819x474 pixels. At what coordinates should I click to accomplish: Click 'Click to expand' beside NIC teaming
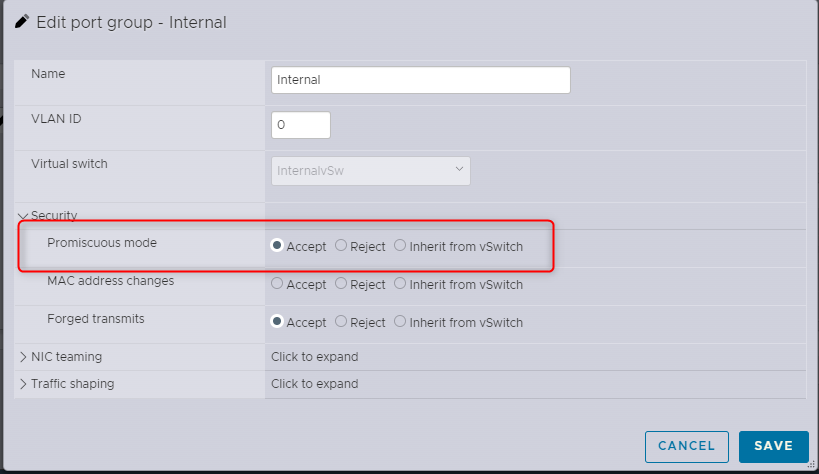pyautogui.click(x=314, y=357)
